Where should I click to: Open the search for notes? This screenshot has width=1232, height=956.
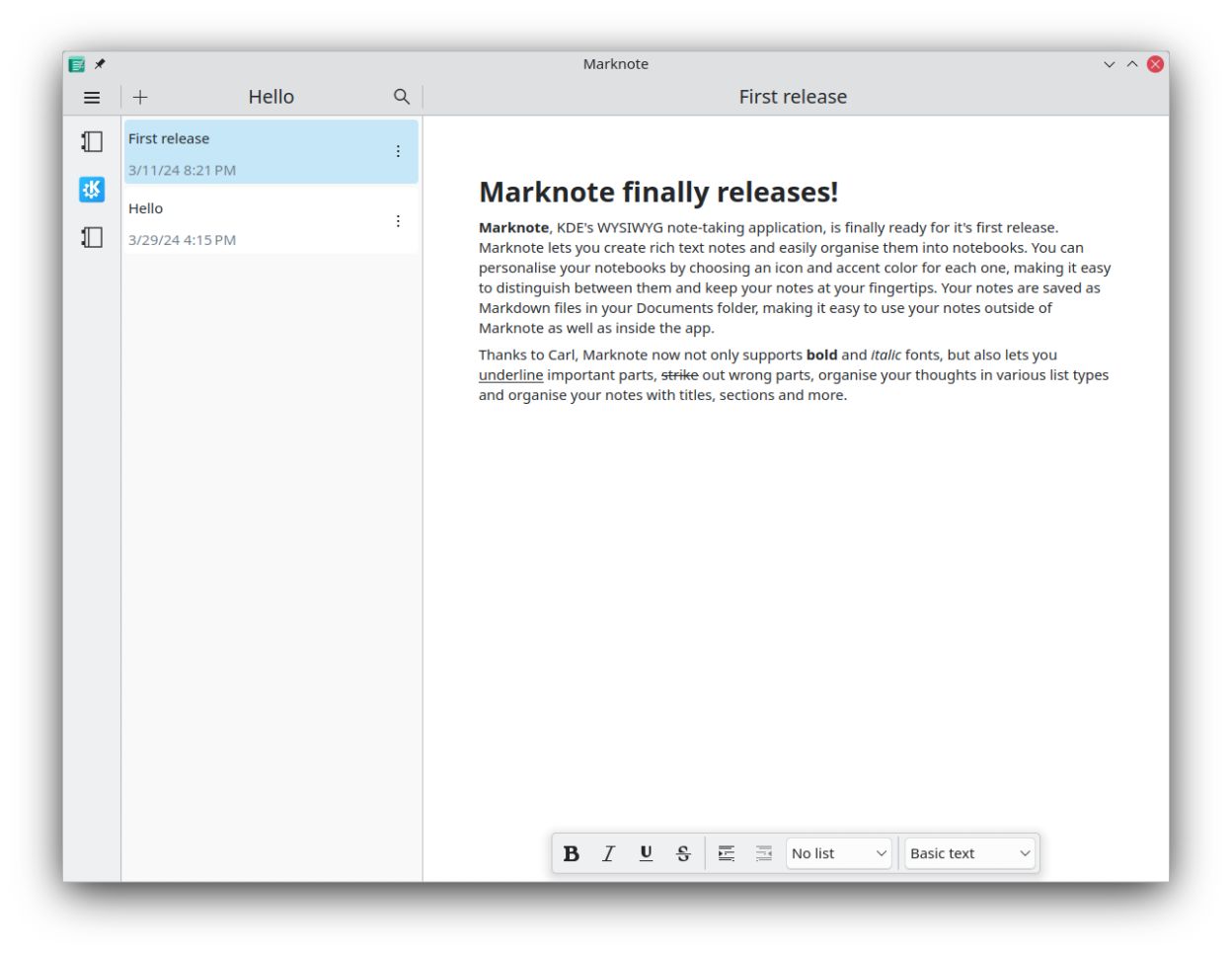point(403,97)
